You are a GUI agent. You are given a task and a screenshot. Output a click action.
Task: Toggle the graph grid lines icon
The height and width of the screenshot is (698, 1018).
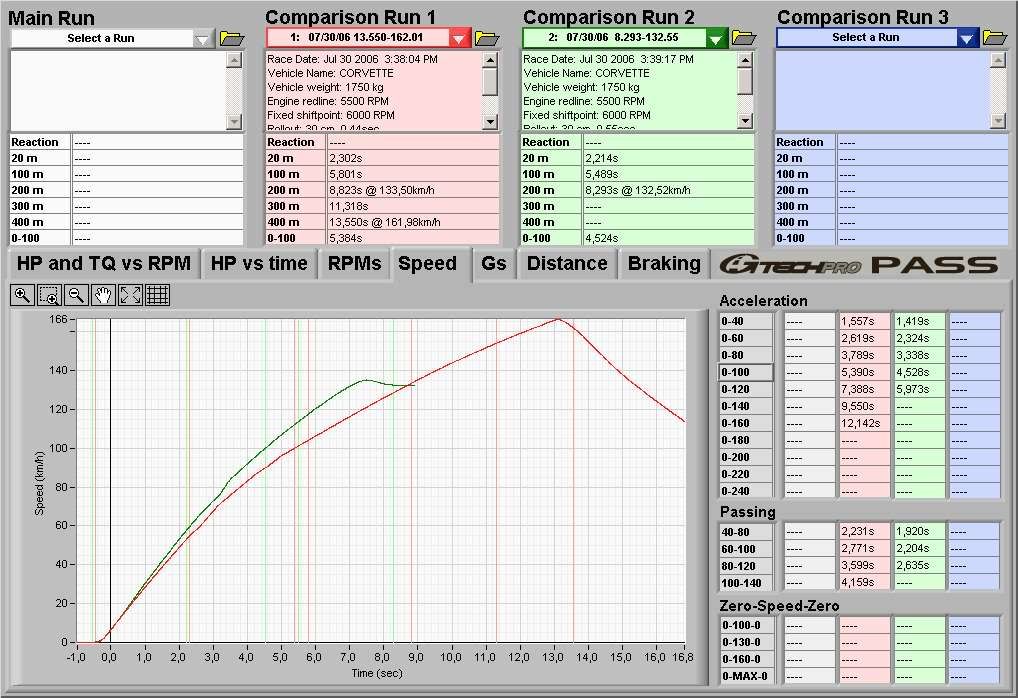pyautogui.click(x=157, y=294)
